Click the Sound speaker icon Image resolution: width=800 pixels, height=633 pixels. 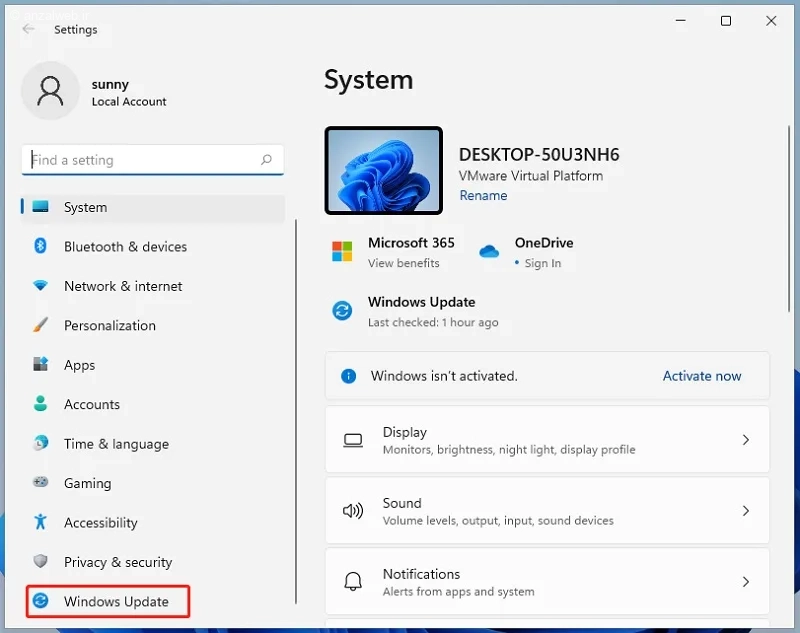coord(353,511)
